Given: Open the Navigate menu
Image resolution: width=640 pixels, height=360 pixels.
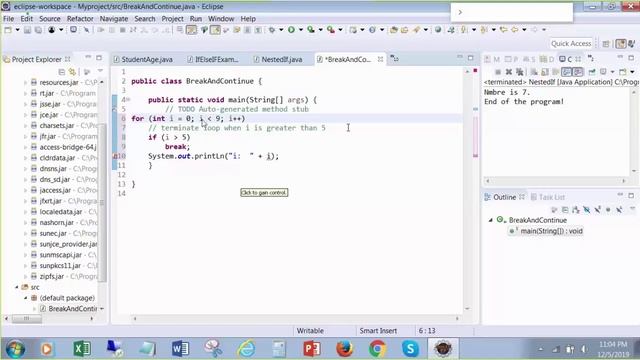Looking at the screenshot, I should (x=114, y=19).
